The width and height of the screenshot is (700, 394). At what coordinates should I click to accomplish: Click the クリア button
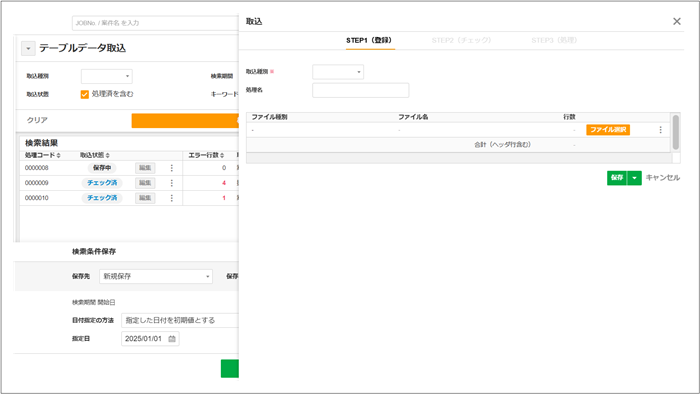click(37, 120)
